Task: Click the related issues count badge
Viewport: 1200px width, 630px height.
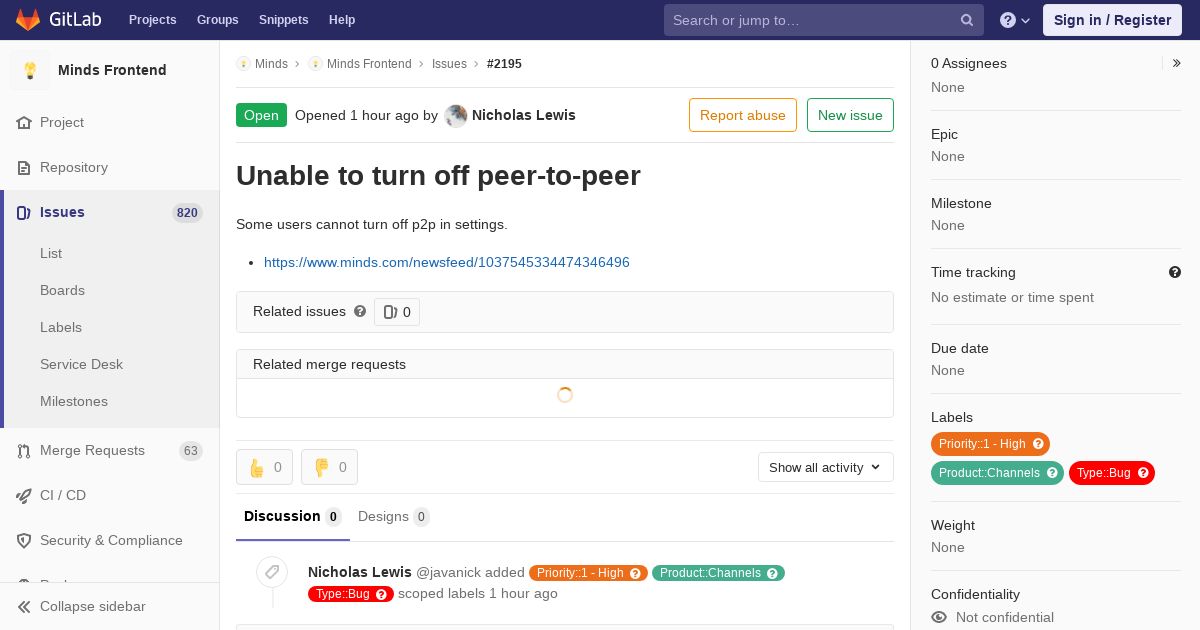Action: click(397, 312)
